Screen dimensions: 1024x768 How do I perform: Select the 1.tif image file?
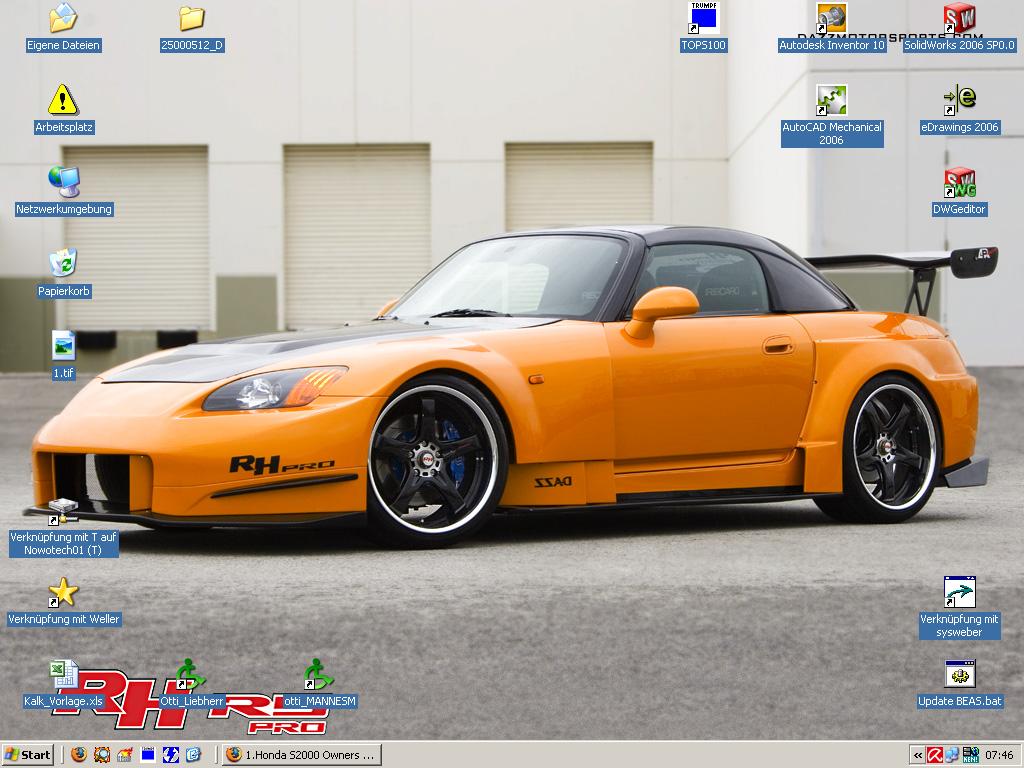point(63,346)
